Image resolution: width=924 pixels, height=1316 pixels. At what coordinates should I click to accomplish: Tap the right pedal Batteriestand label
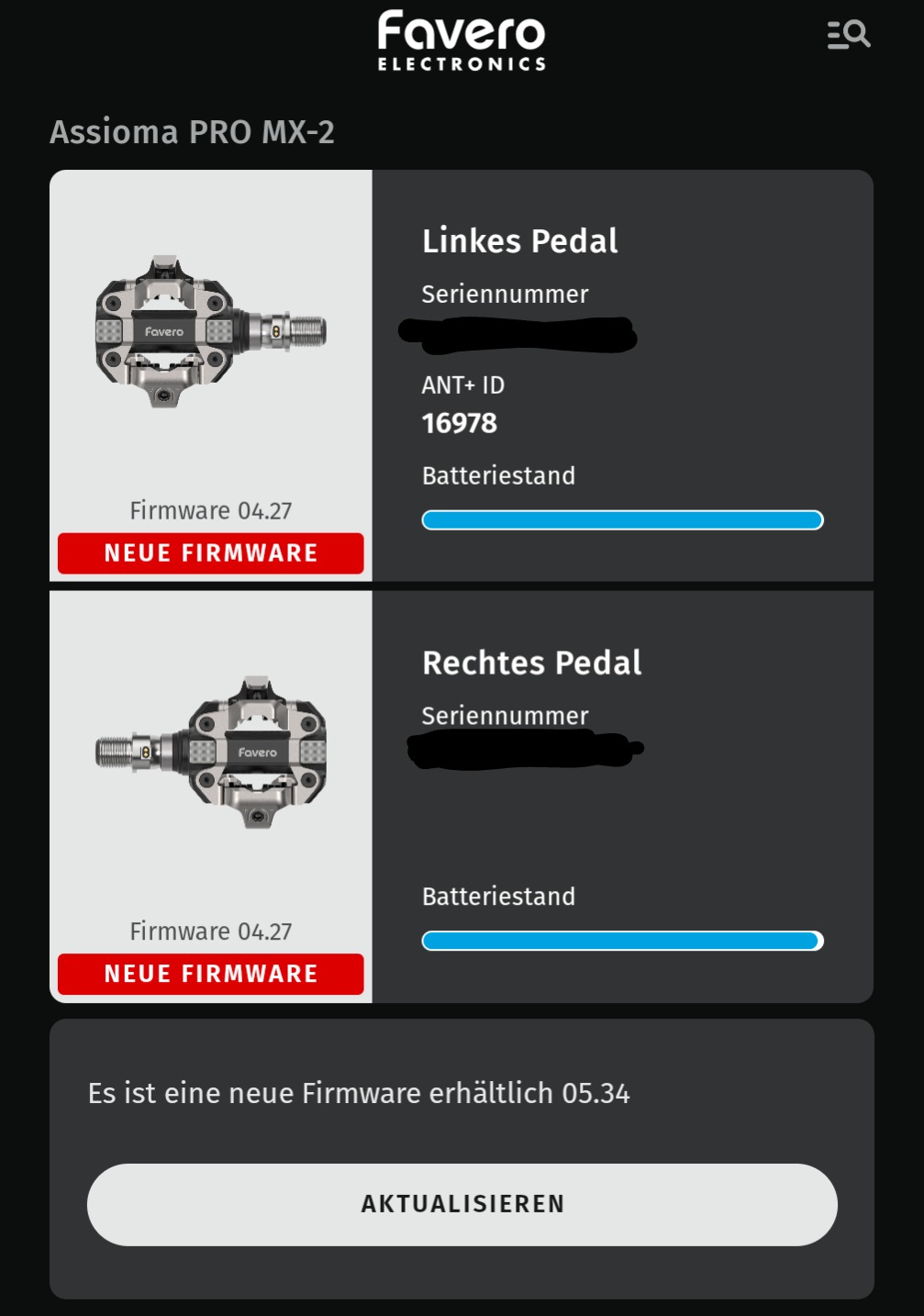498,897
